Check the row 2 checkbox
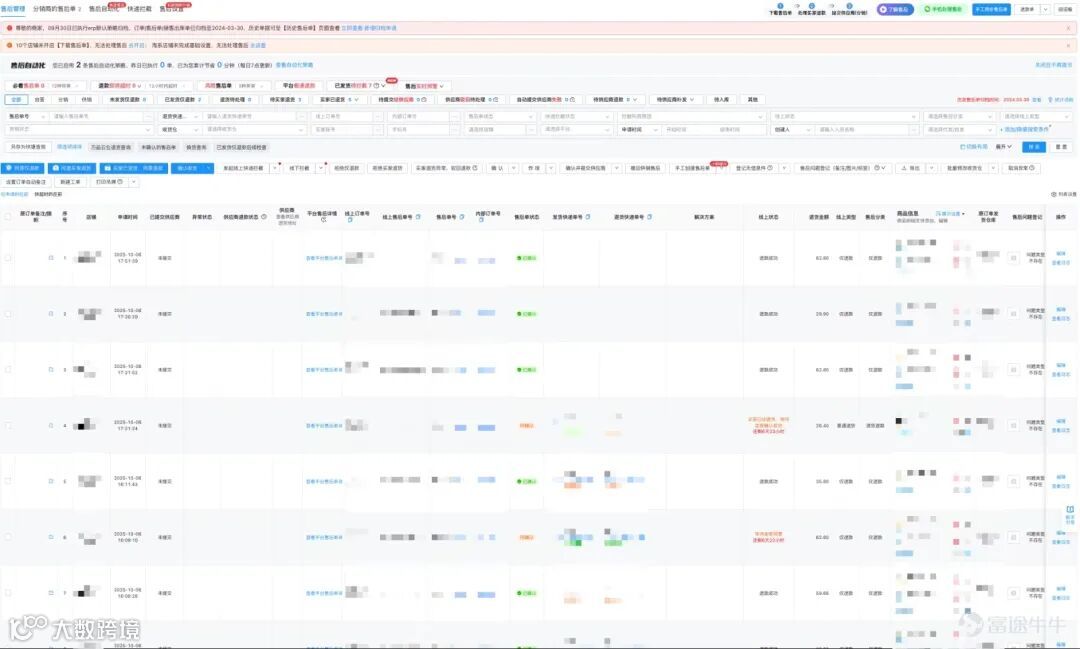The width and height of the screenshot is (1080, 649). click(x=8, y=314)
